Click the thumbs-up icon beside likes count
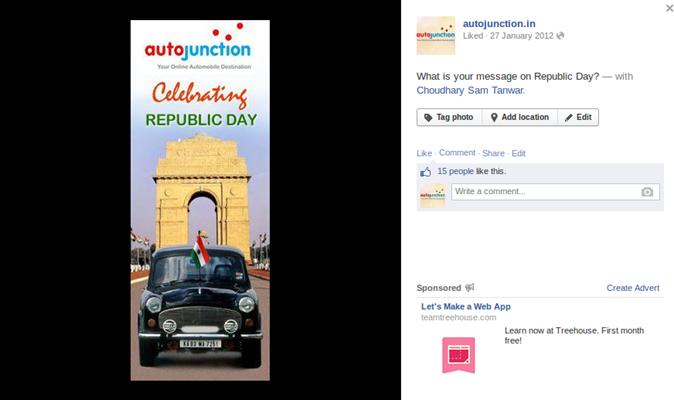The width and height of the screenshot is (674, 401). [426, 172]
